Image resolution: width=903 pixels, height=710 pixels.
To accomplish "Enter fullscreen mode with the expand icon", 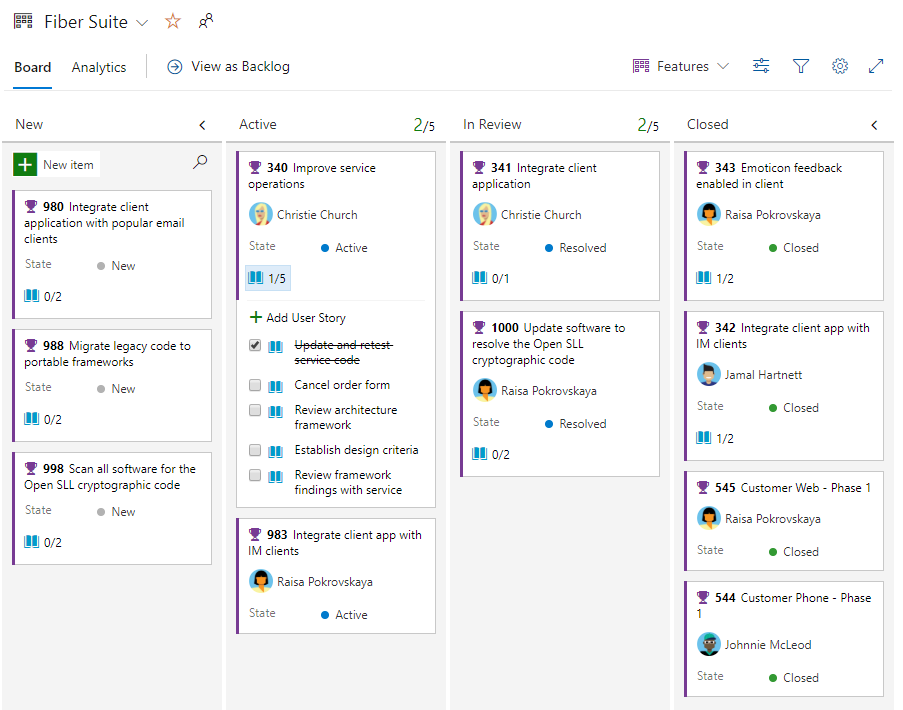I will tap(877, 66).
